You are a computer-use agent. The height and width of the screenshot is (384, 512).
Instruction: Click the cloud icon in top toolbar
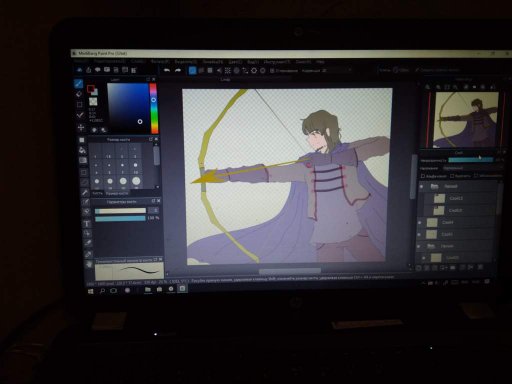click(79, 70)
